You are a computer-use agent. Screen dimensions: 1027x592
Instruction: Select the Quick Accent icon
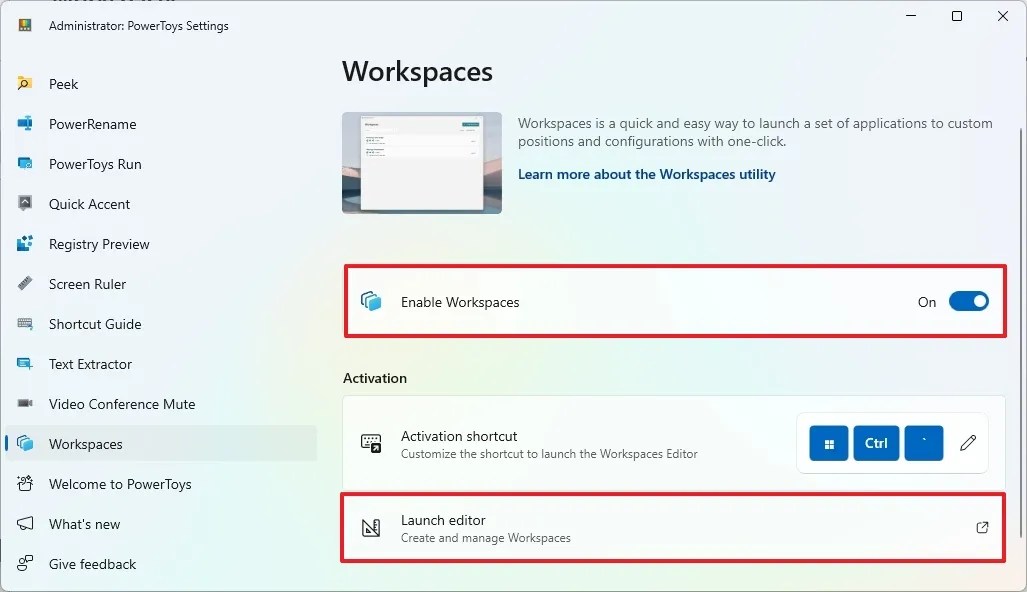(x=27, y=204)
